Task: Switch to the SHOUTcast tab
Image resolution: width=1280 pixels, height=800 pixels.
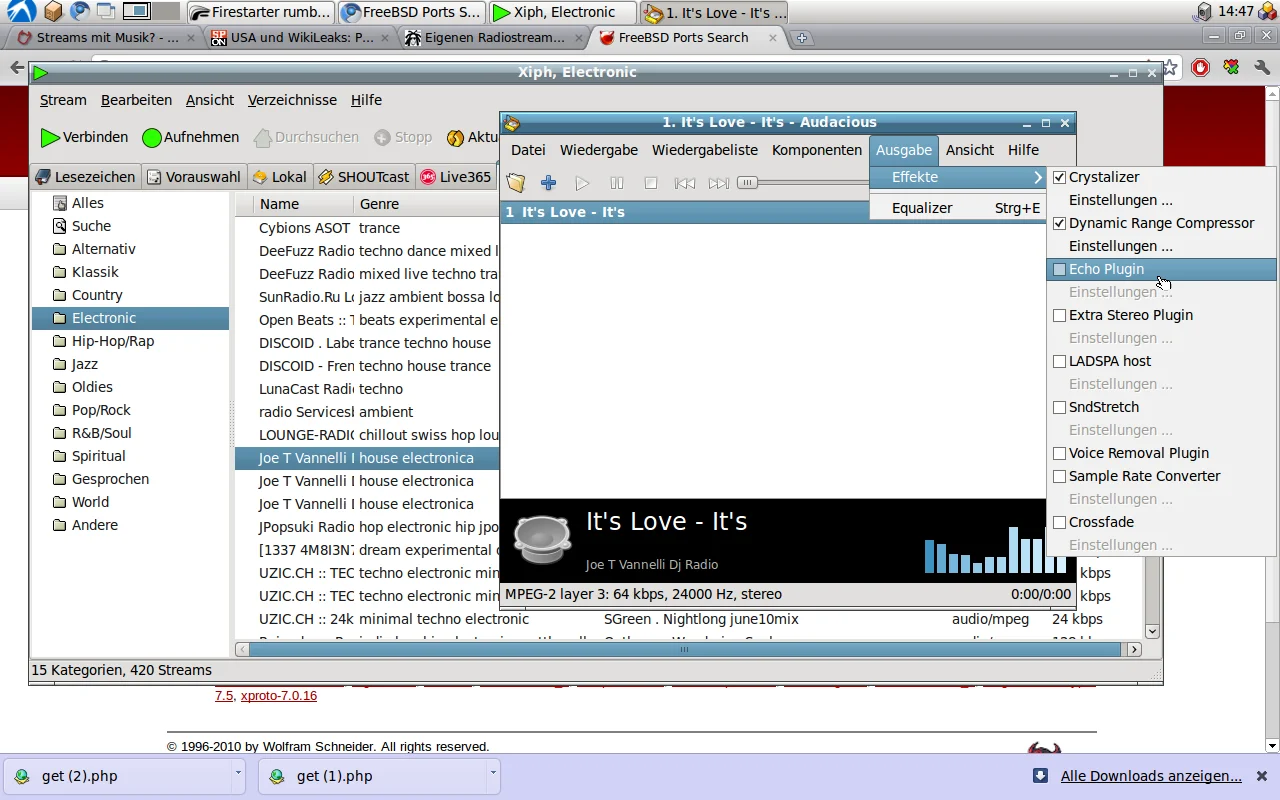Action: 364,177
